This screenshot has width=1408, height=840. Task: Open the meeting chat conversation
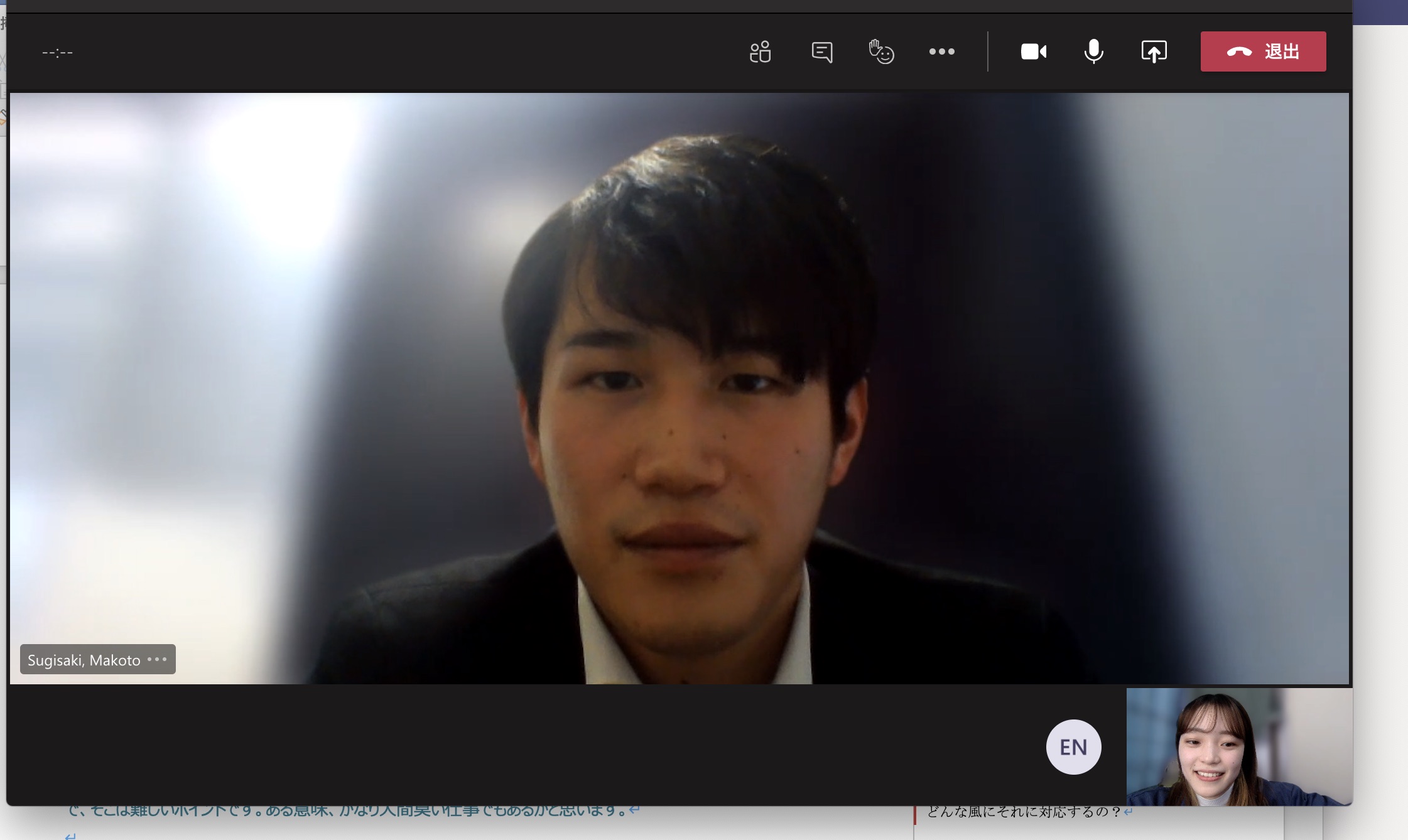coord(821,51)
